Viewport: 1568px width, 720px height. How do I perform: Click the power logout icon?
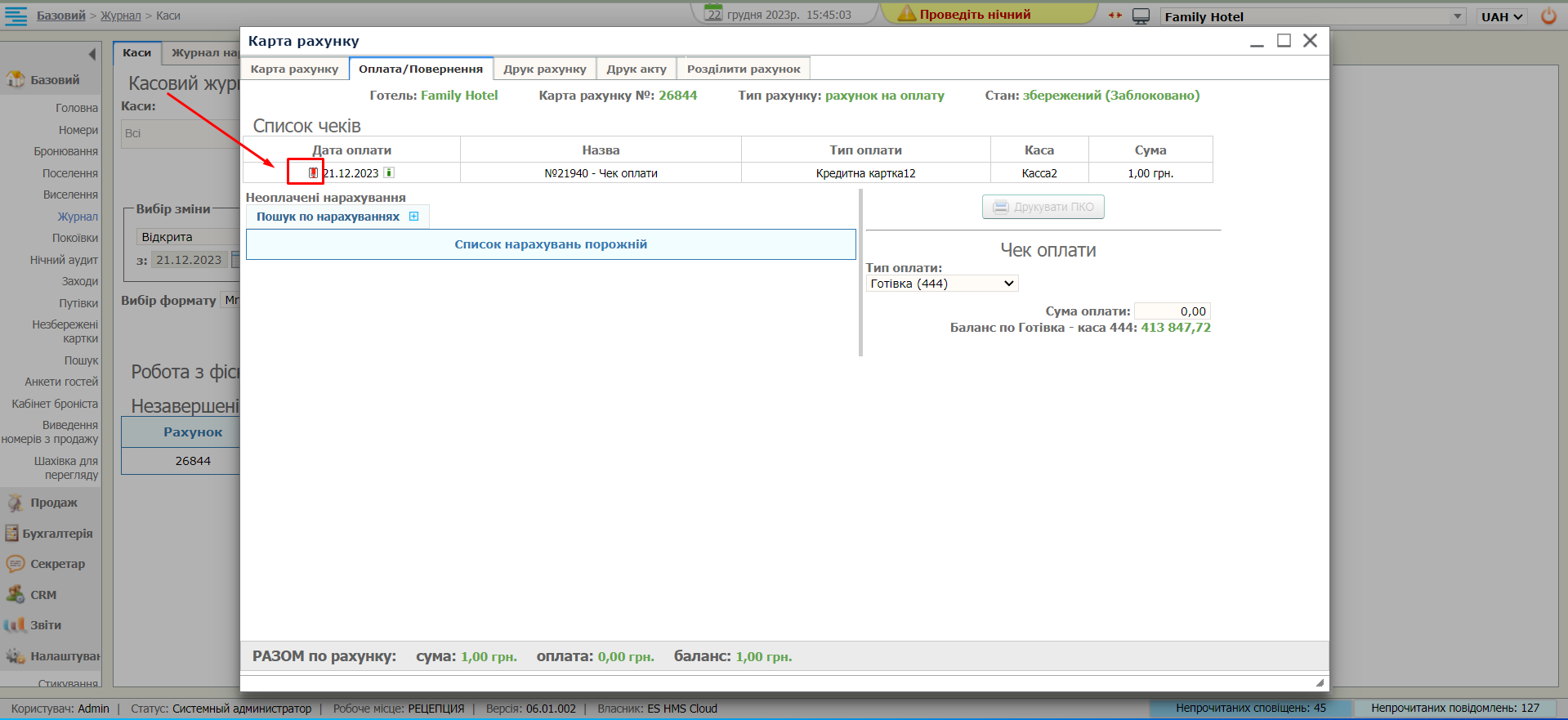tap(1548, 16)
